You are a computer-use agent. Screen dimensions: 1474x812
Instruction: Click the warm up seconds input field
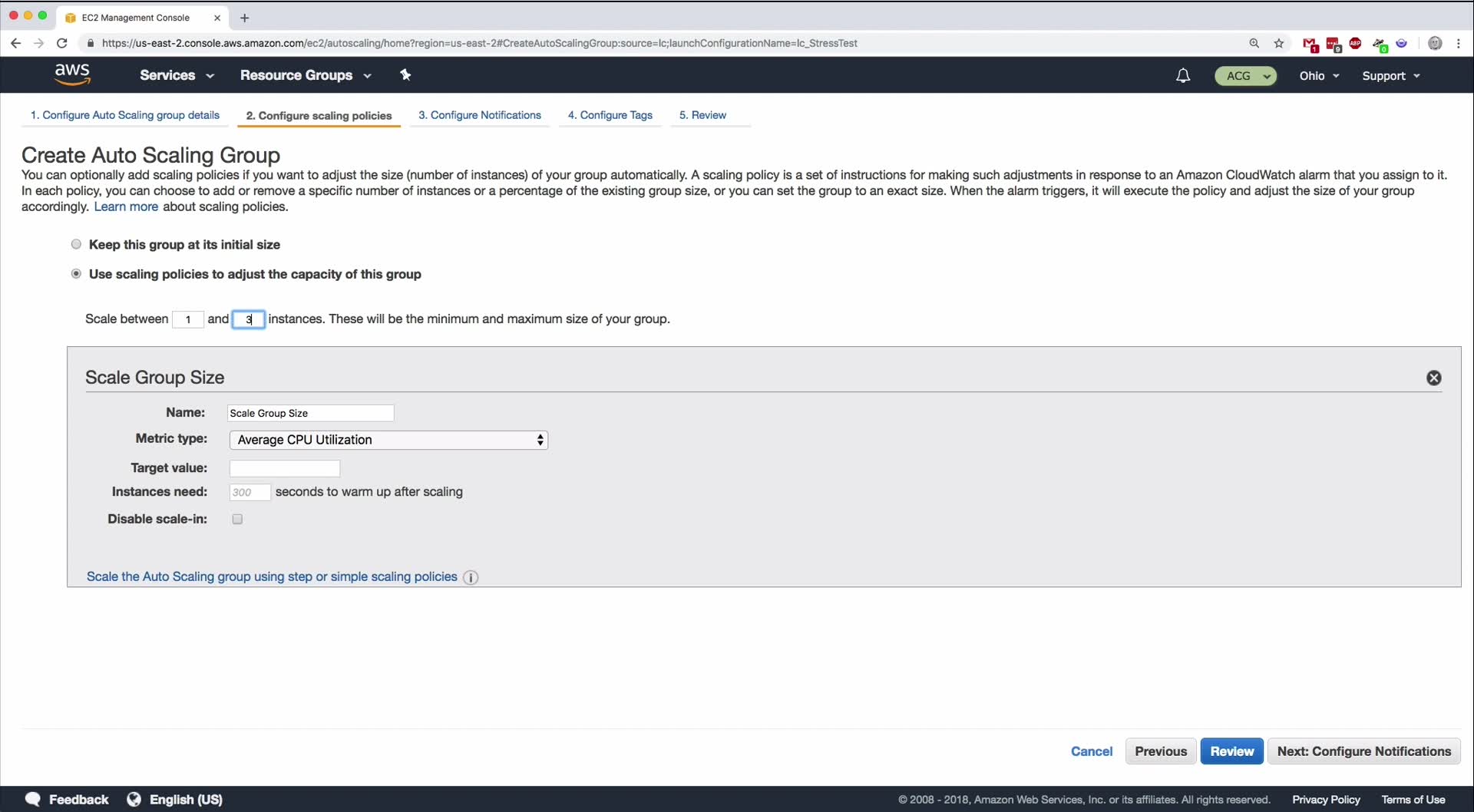coord(250,492)
